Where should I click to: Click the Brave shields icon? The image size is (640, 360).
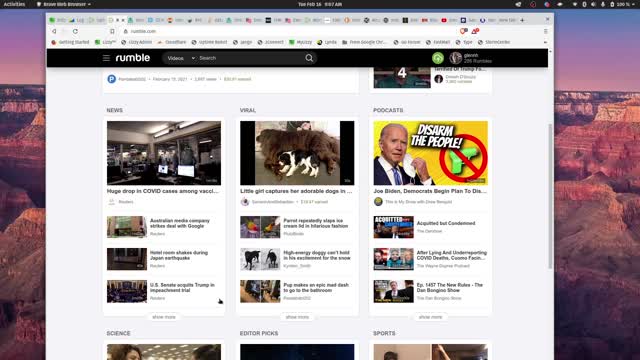pyautogui.click(x=463, y=31)
